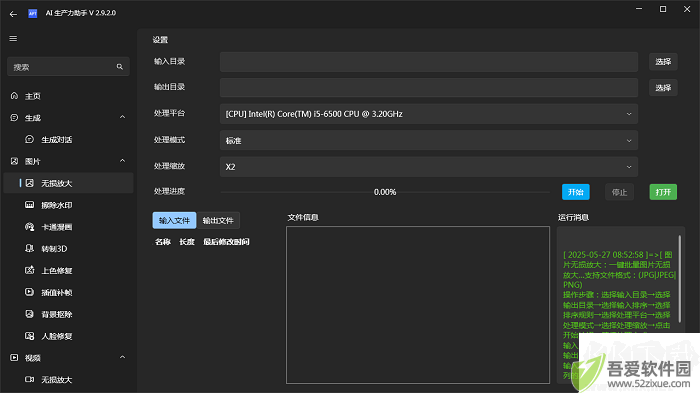The image size is (700, 393).
Task: Select 图片 无损放大 icon
Action: click(29, 183)
